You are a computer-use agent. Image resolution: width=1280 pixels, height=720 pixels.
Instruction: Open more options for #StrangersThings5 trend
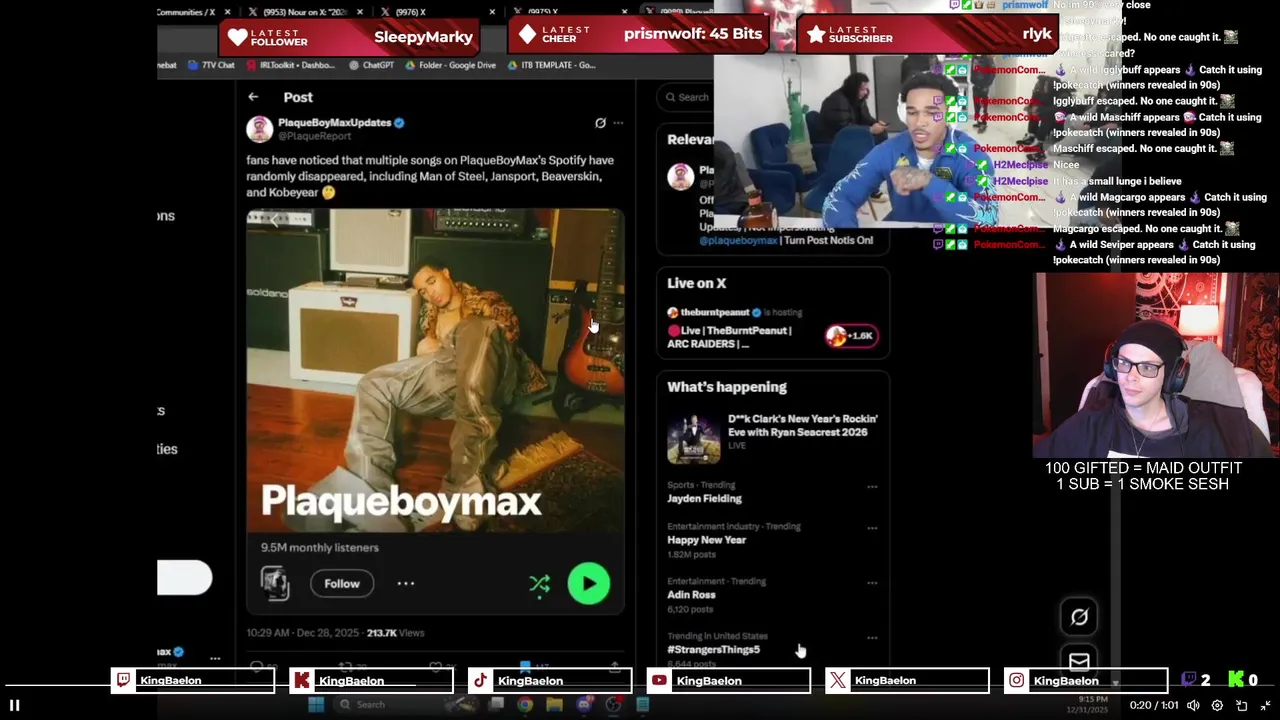[x=872, y=638]
